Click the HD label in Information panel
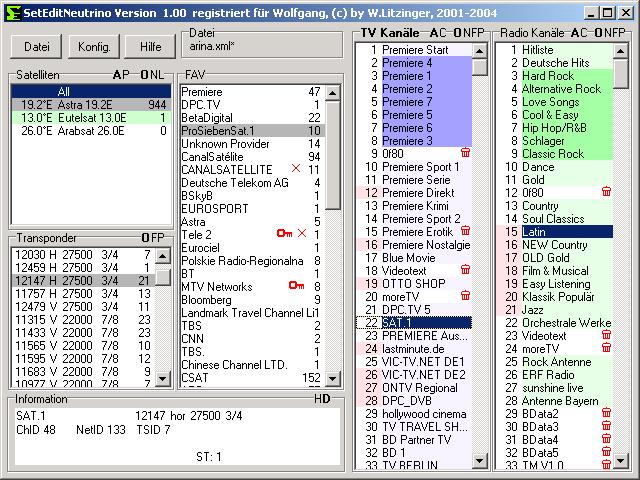The height and width of the screenshot is (480, 640). pyautogui.click(x=322, y=399)
